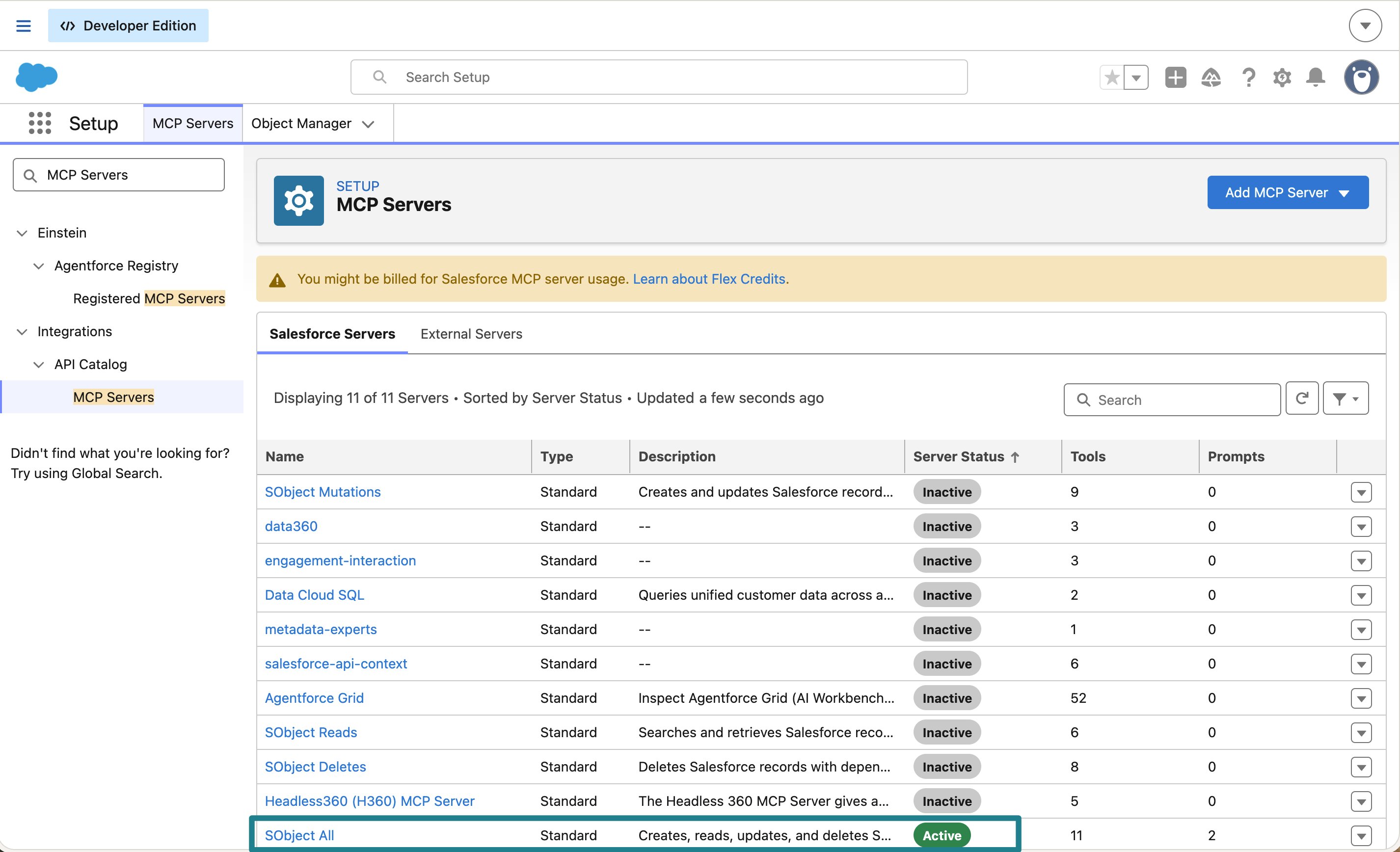The image size is (1400, 852).
Task: Open row actions for SObject Mutations
Action: tap(1361, 492)
